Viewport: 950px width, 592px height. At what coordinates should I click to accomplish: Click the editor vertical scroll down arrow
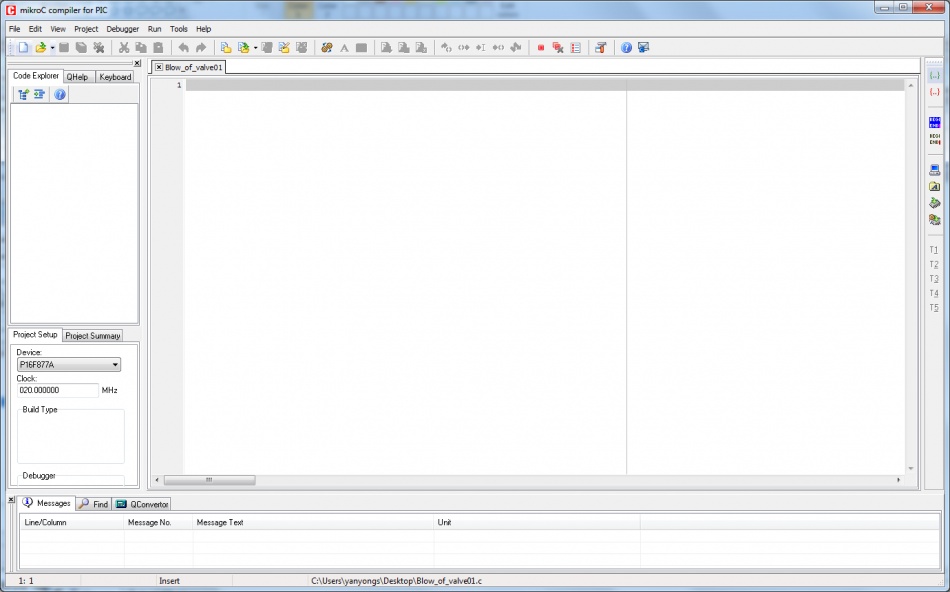tap(911, 468)
